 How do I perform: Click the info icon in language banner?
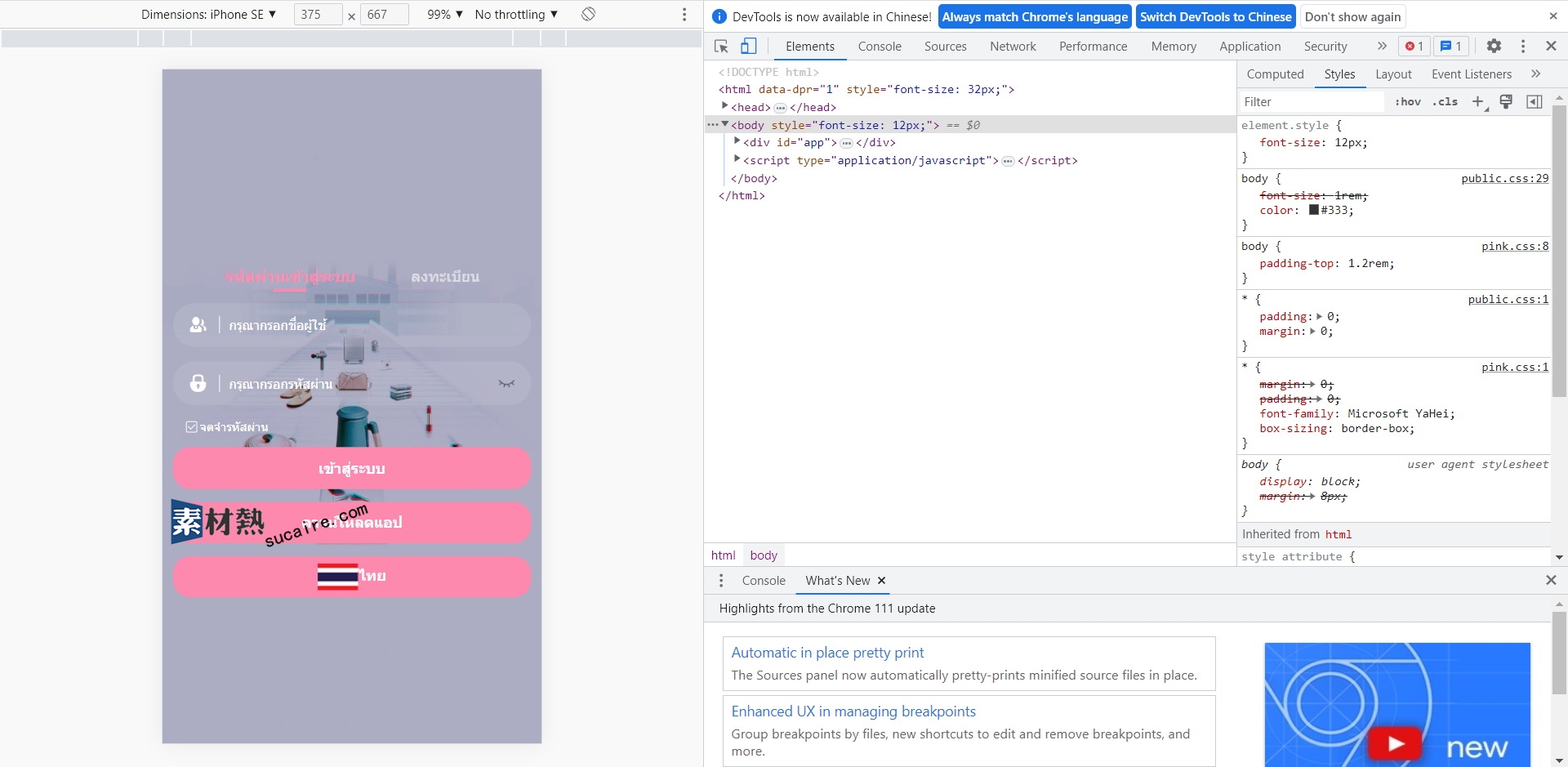point(719,16)
